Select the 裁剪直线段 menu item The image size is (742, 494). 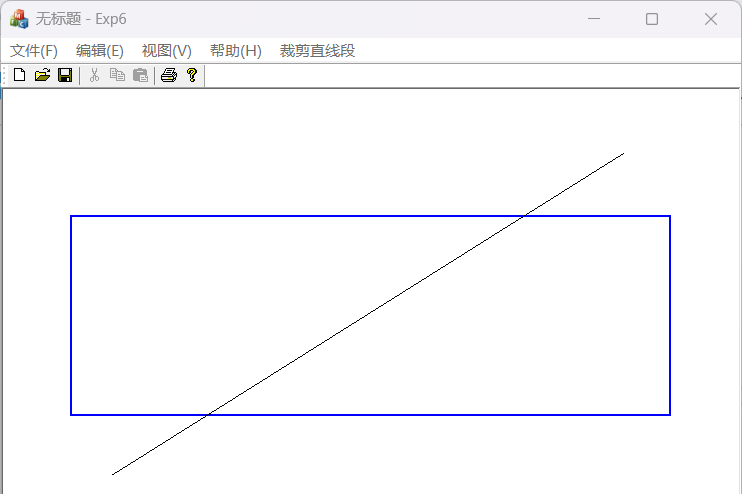point(317,51)
